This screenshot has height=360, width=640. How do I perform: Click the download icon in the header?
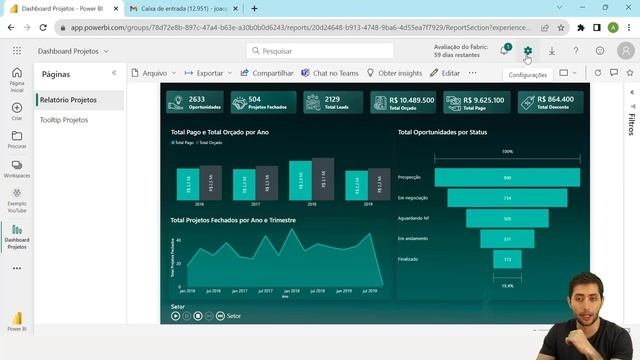(x=552, y=51)
